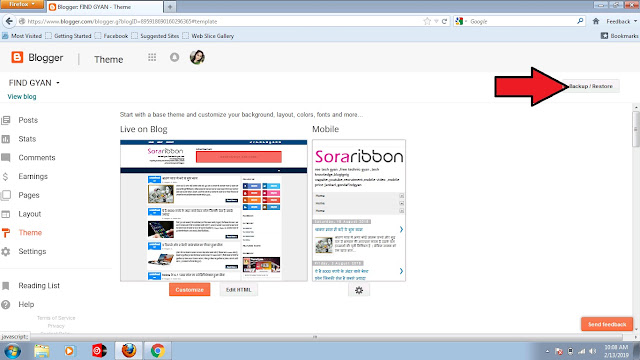Open the Settings section
Viewport: 640px width, 360px height.
32,252
